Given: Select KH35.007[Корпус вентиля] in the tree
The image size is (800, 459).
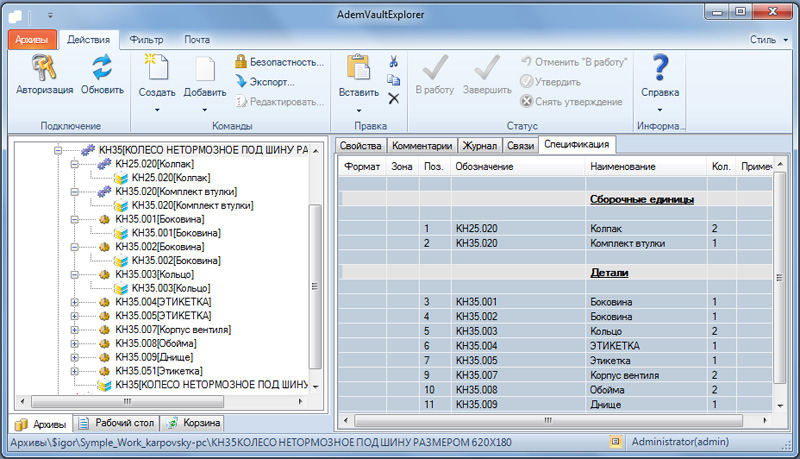Looking at the screenshot, I should click(x=173, y=329).
